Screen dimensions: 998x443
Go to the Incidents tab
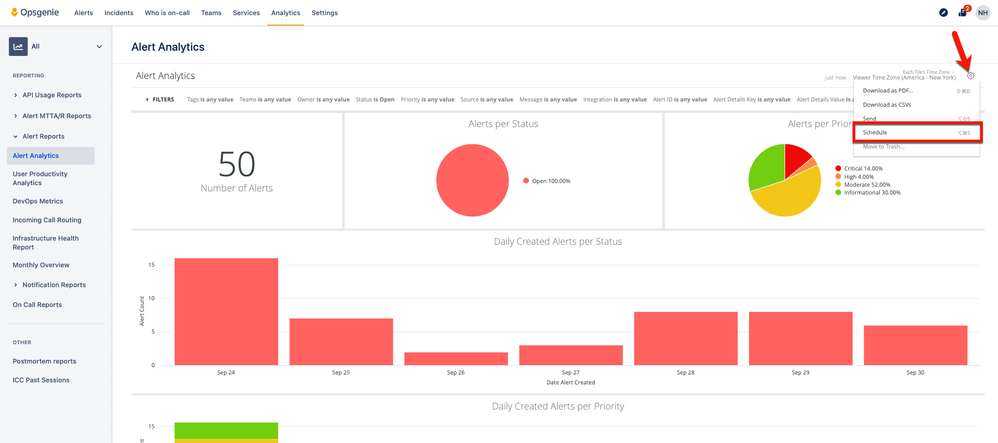point(119,13)
